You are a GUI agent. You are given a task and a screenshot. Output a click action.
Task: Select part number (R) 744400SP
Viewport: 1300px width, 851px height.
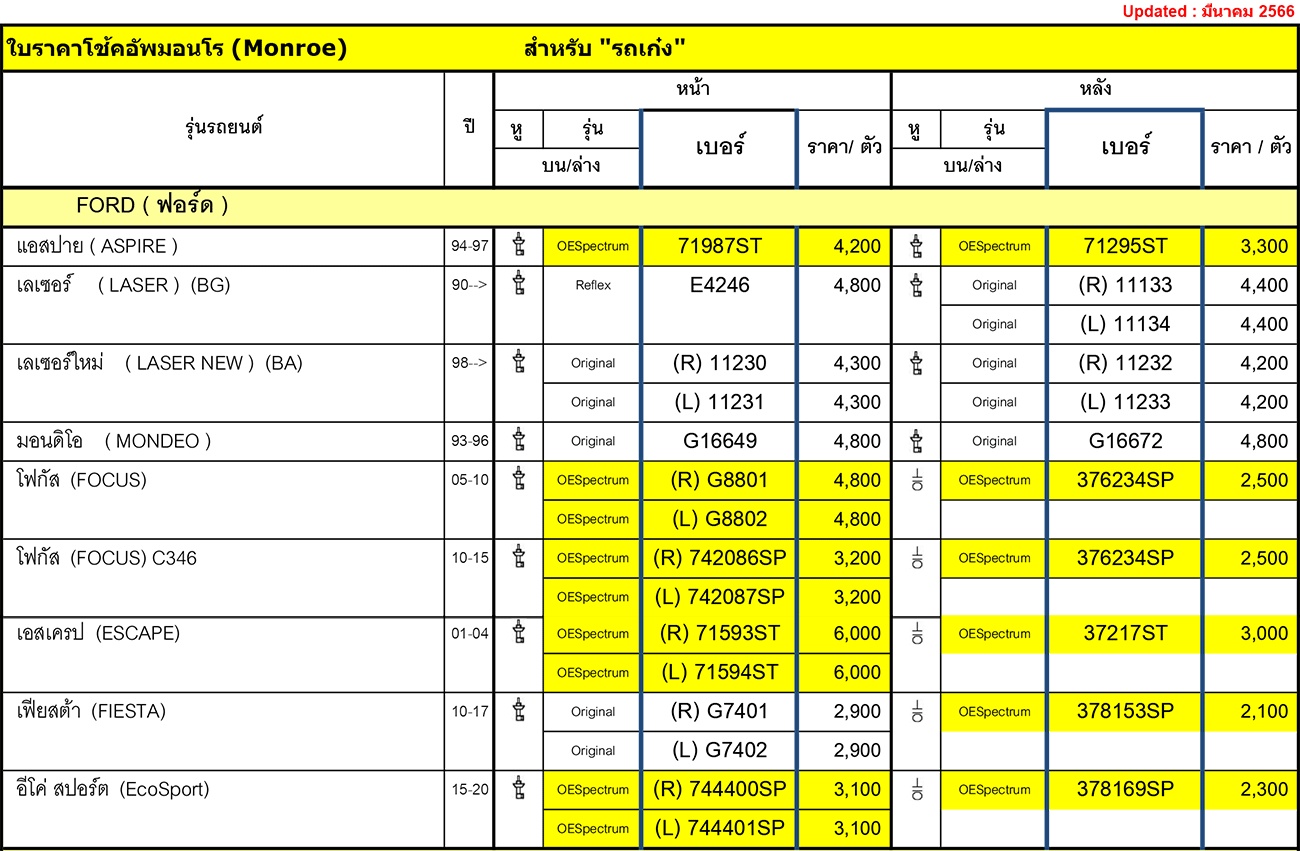point(719,790)
